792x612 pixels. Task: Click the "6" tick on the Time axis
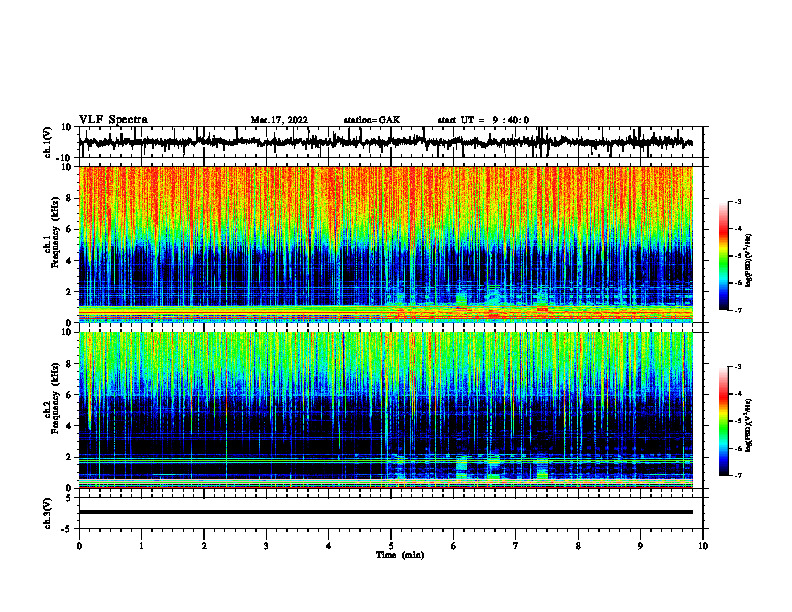(454, 546)
